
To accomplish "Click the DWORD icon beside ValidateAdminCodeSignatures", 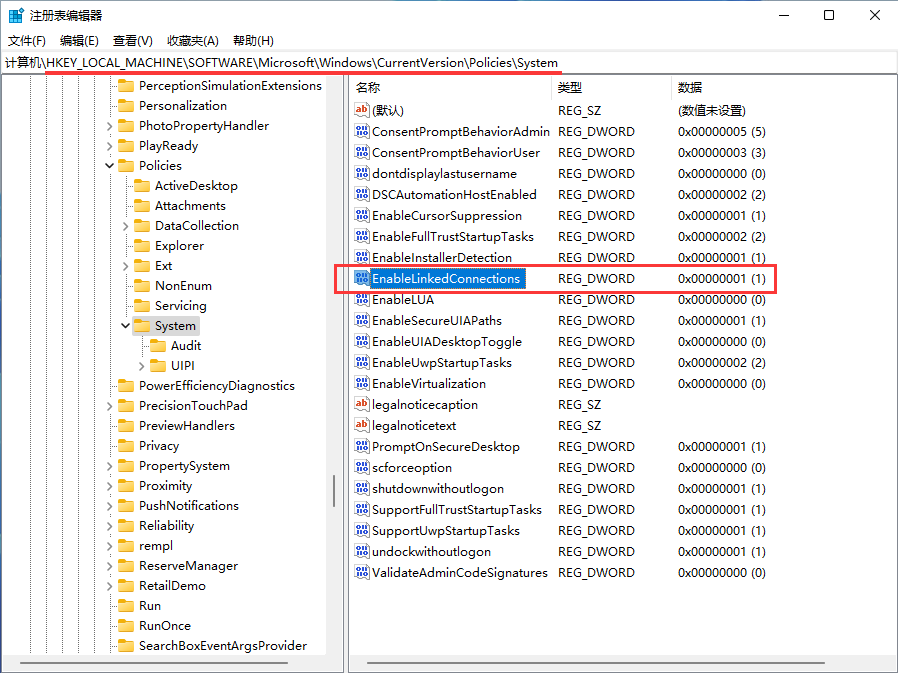I will (362, 573).
